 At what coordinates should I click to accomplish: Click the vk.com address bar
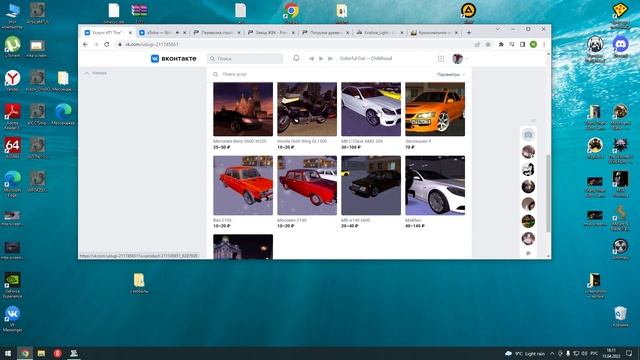(294, 44)
